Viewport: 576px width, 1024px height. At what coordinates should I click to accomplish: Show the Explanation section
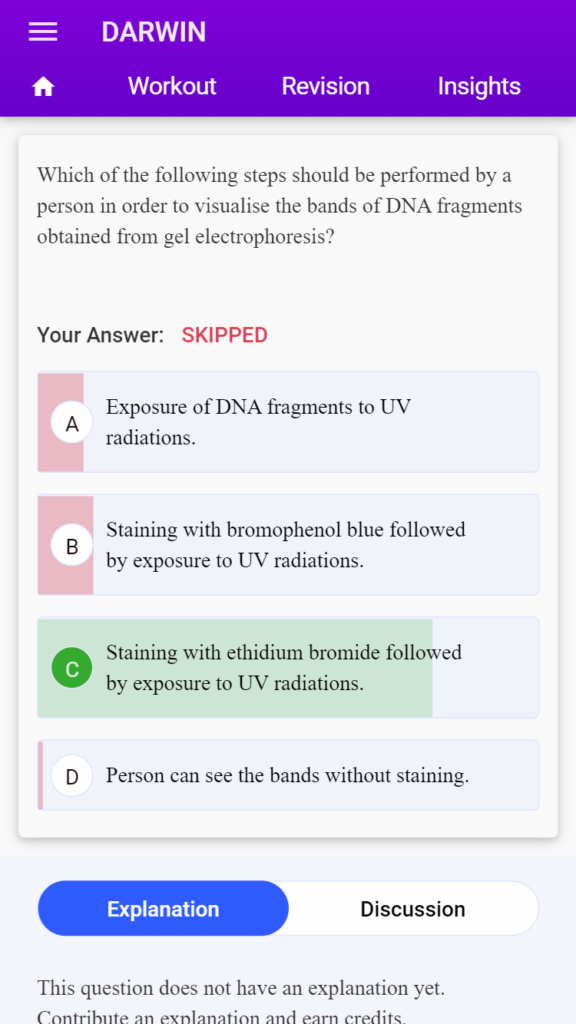pos(163,908)
